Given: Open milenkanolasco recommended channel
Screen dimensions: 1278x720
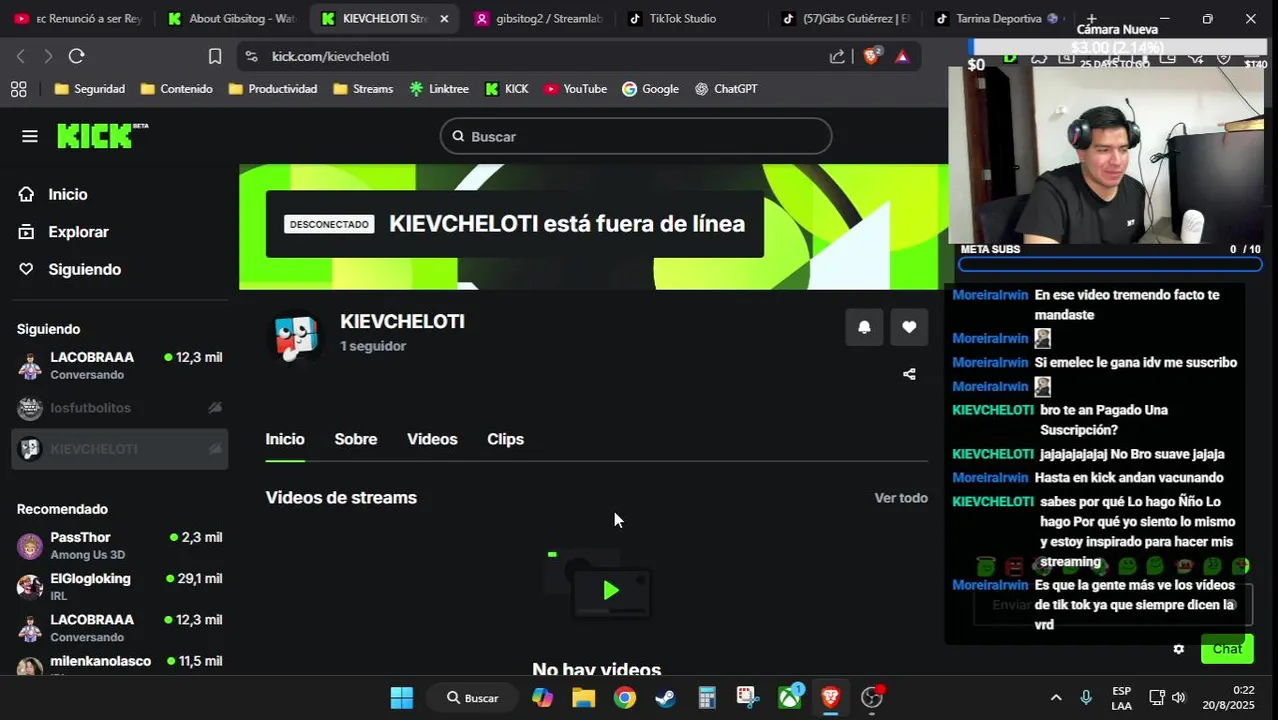Looking at the screenshot, I should click(x=119, y=665).
